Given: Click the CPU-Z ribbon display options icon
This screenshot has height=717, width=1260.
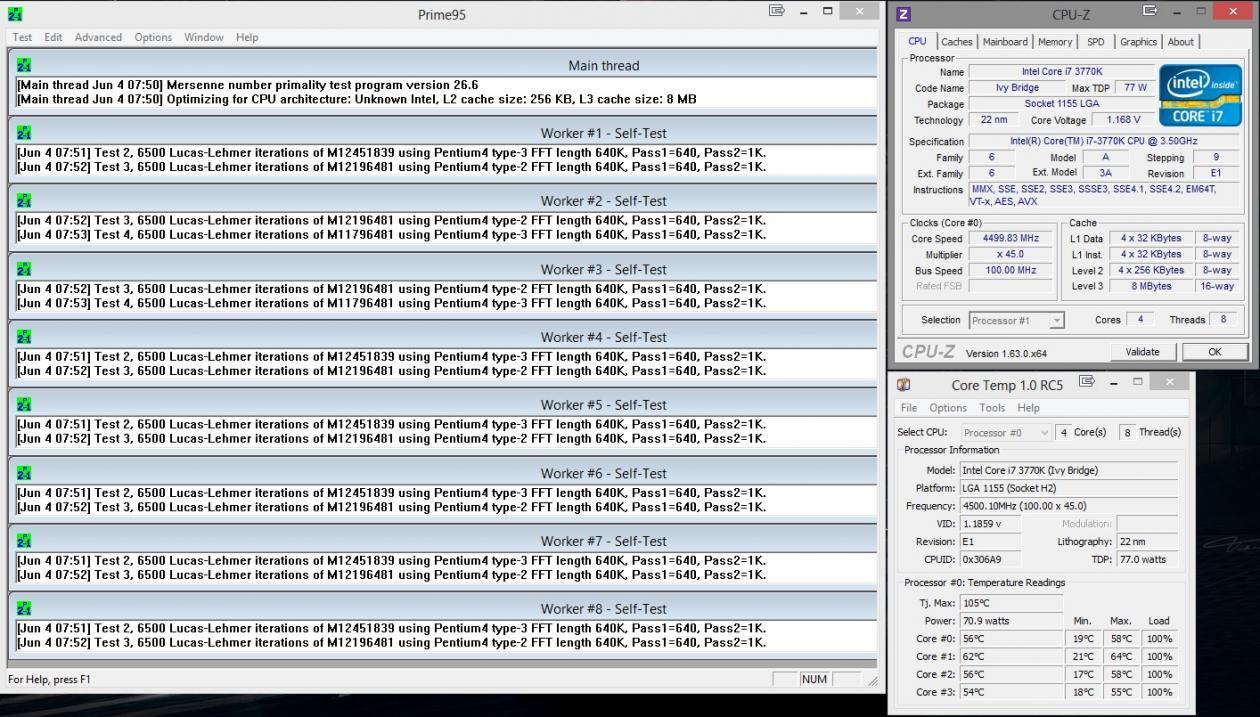Looking at the screenshot, I should pyautogui.click(x=1150, y=11).
